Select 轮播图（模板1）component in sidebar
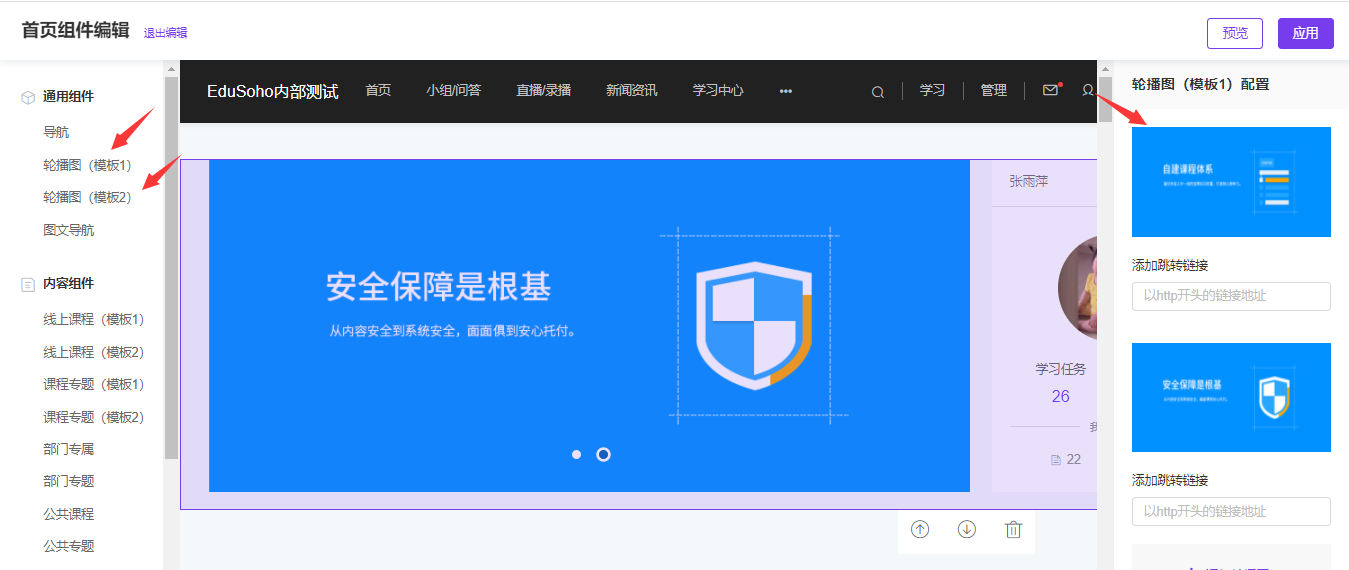Viewport: 1349px width, 570px height. coord(87,165)
